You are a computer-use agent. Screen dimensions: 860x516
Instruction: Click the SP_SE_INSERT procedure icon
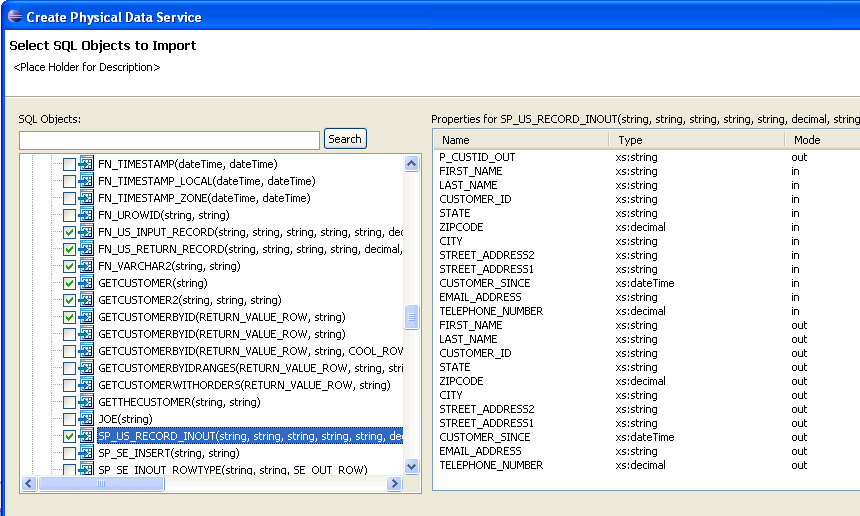(x=86, y=453)
